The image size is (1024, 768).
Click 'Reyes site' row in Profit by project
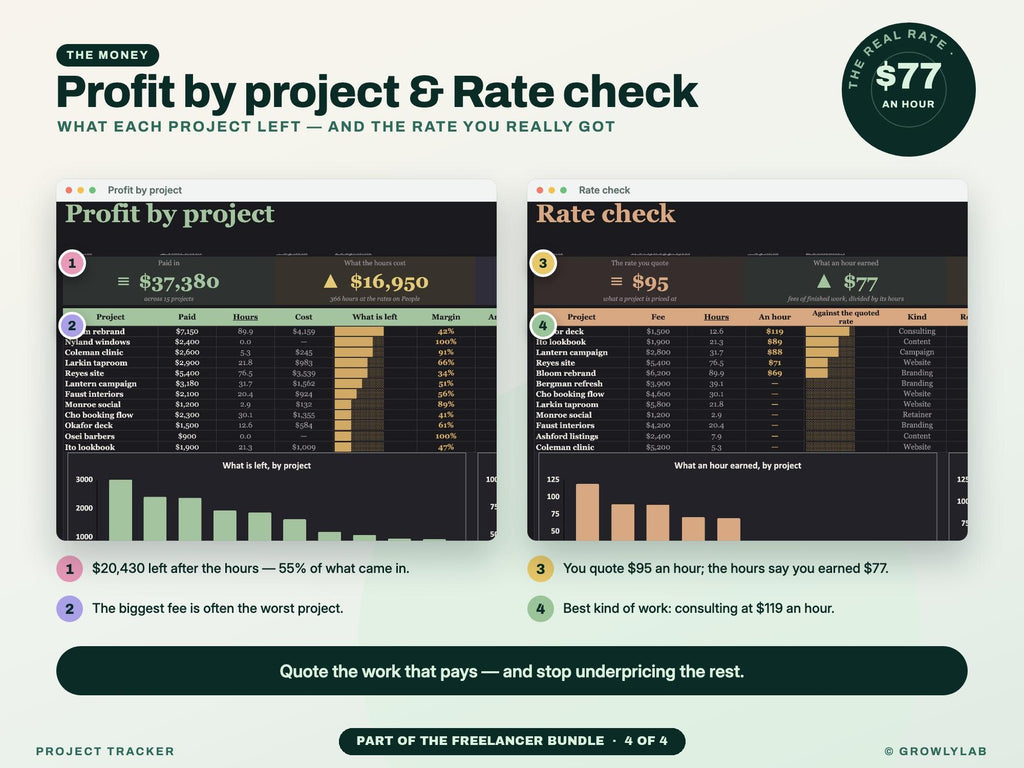[280, 373]
